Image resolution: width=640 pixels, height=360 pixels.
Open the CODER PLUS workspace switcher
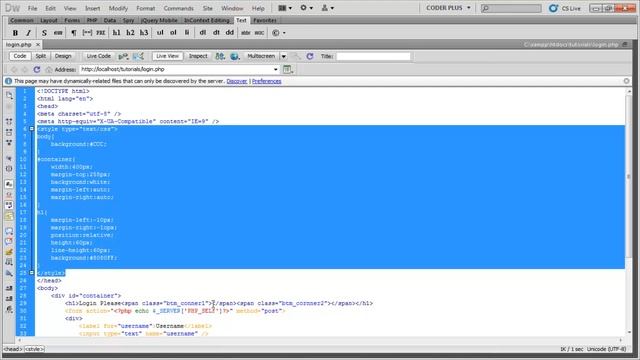(448, 8)
